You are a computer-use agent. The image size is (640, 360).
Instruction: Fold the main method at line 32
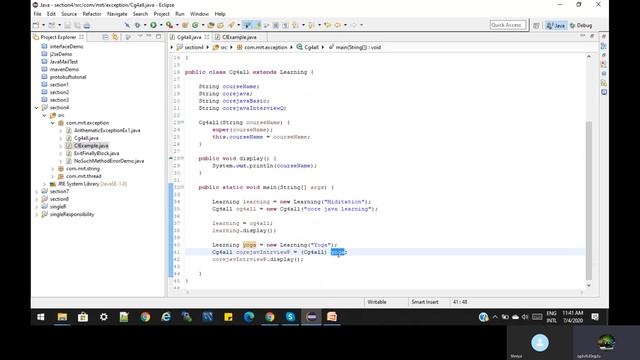[x=182, y=187]
